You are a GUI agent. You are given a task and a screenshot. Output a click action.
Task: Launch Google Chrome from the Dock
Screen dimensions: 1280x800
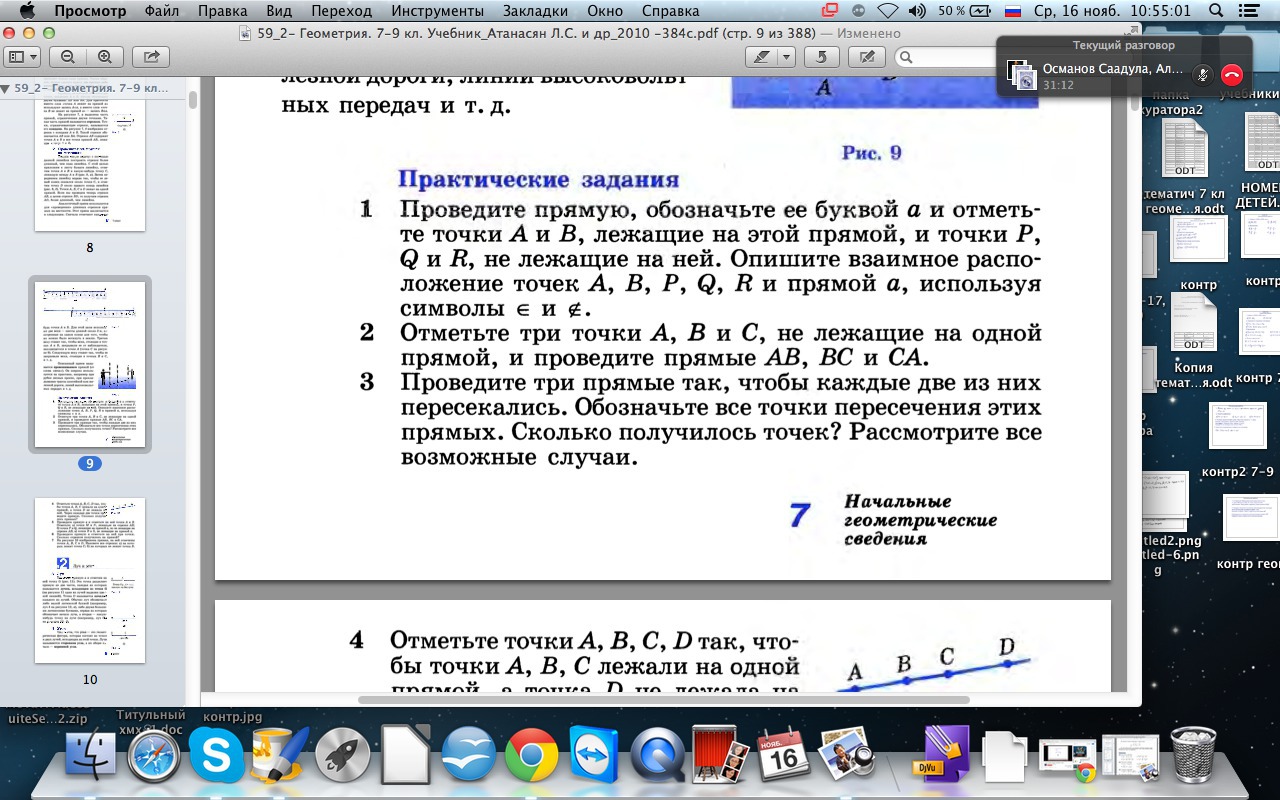[532, 757]
